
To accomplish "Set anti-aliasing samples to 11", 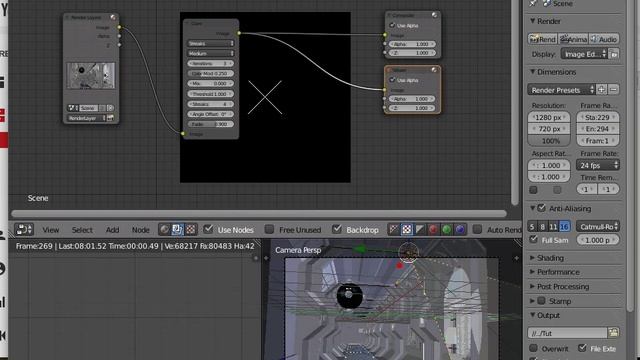I will click(x=553, y=227).
